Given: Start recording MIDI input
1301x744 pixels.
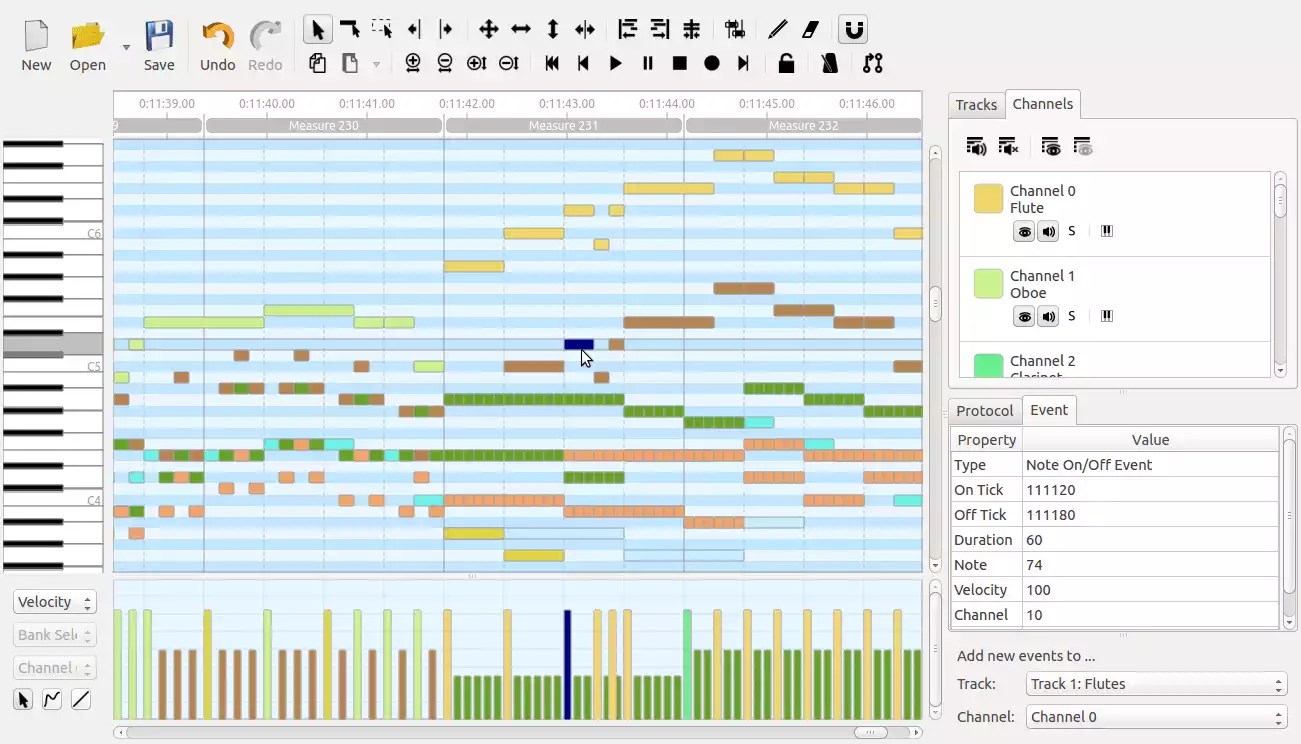Looking at the screenshot, I should pos(711,63).
